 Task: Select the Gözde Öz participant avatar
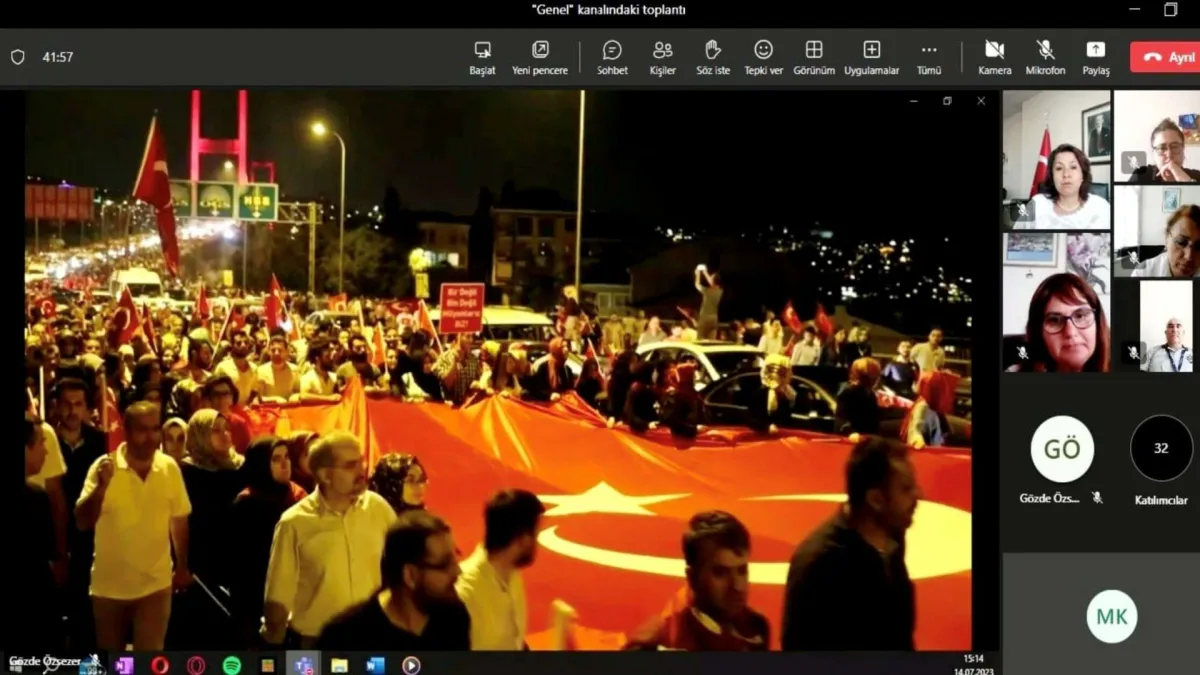[x=1062, y=449]
